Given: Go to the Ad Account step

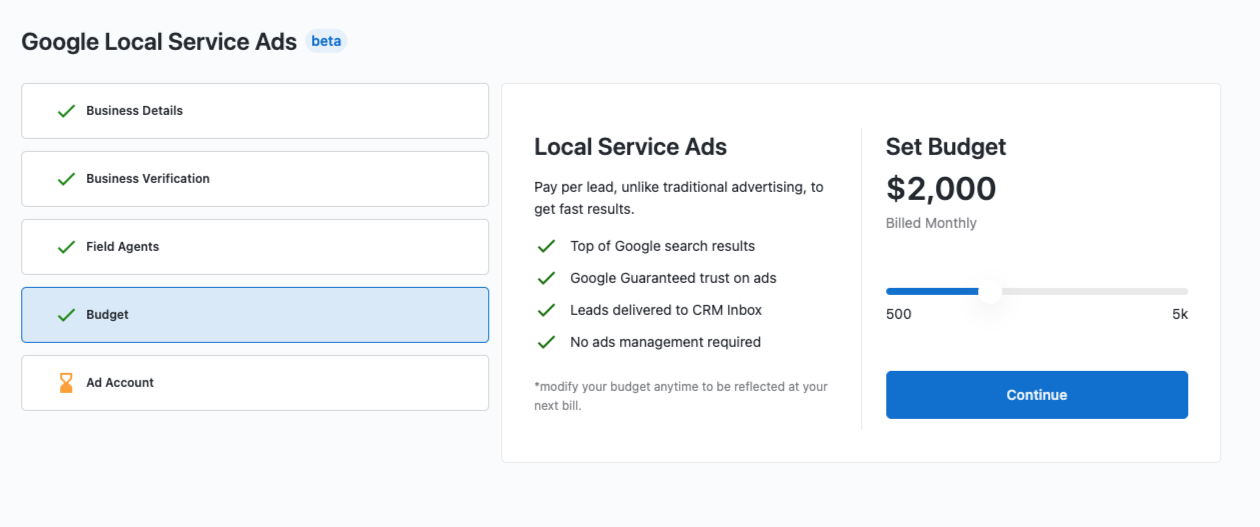Looking at the screenshot, I should point(255,383).
